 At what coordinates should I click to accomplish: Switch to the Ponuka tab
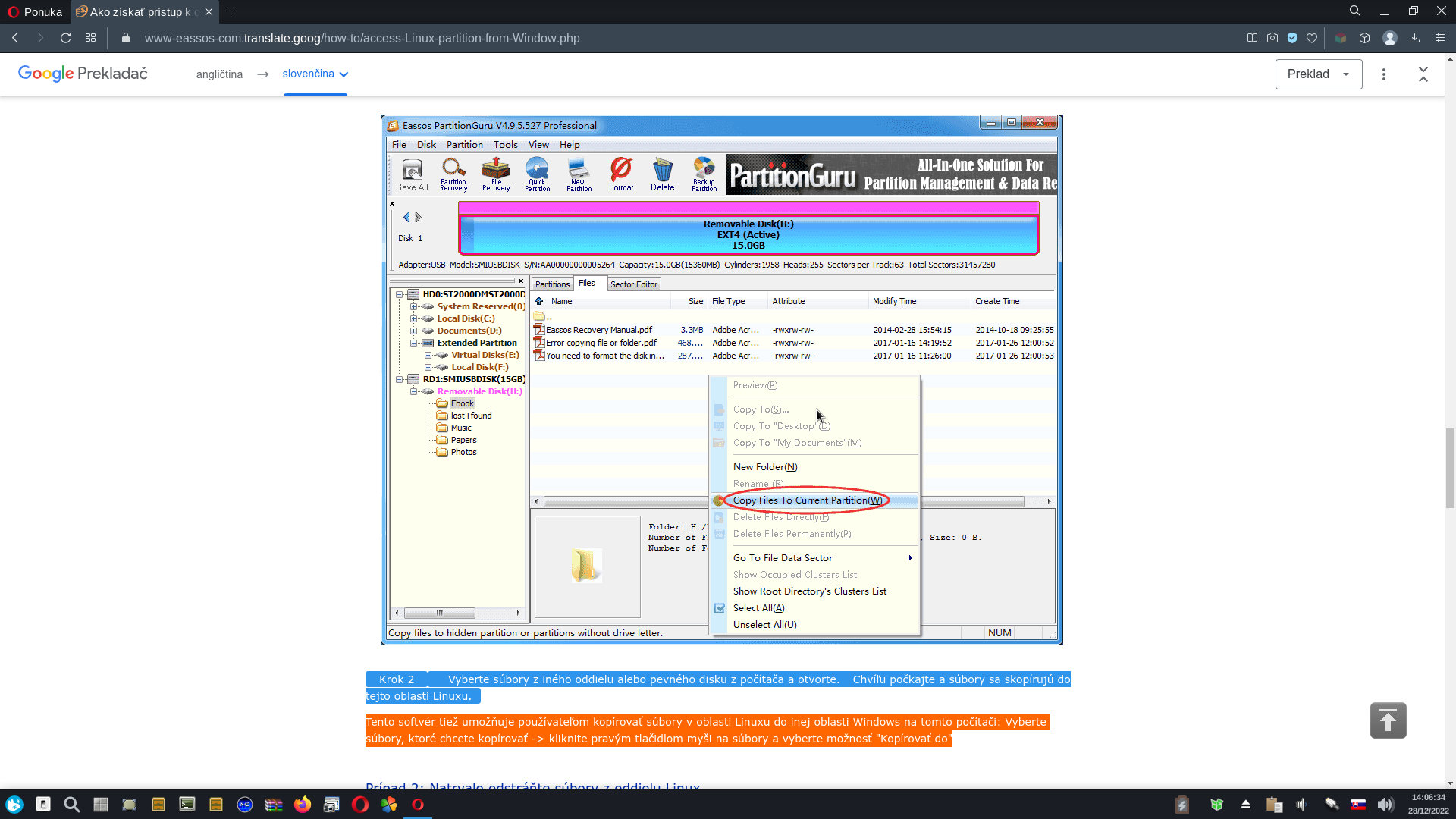click(x=36, y=11)
